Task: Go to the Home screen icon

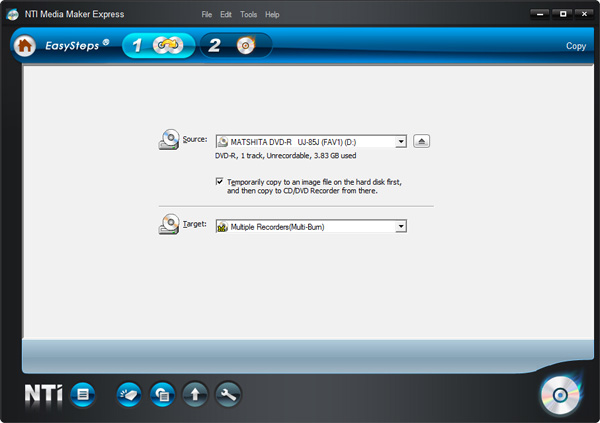Action: click(x=25, y=46)
